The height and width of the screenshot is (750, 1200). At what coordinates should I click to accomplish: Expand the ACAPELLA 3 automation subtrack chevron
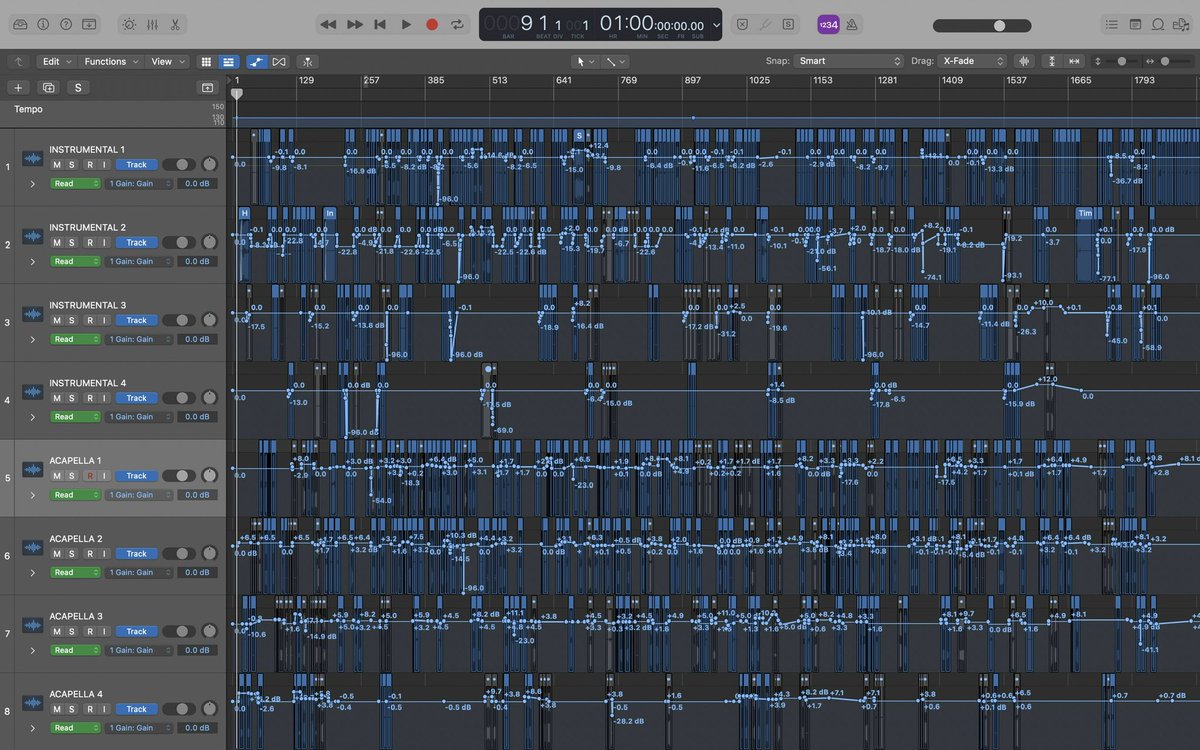pyautogui.click(x=33, y=650)
